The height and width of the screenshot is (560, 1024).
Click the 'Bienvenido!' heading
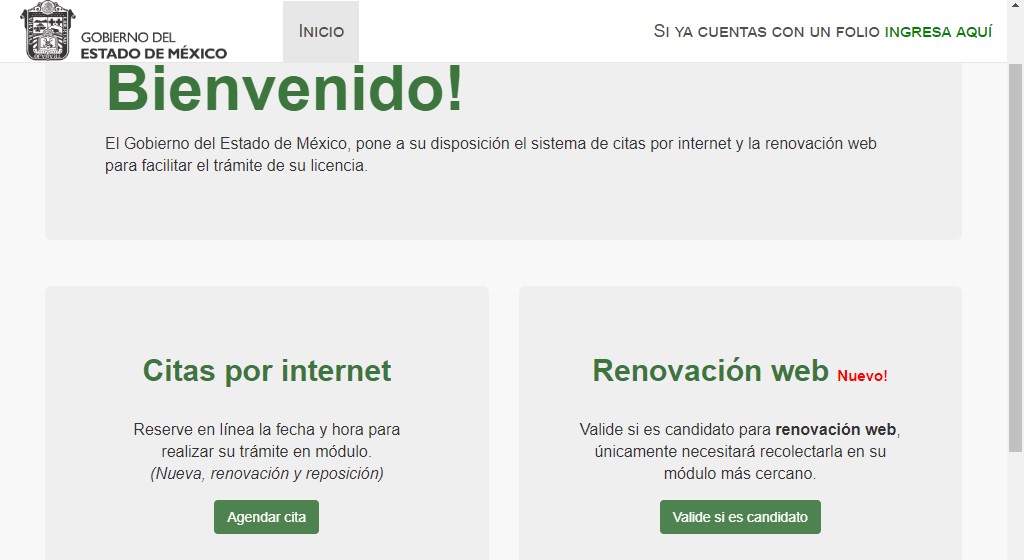285,89
